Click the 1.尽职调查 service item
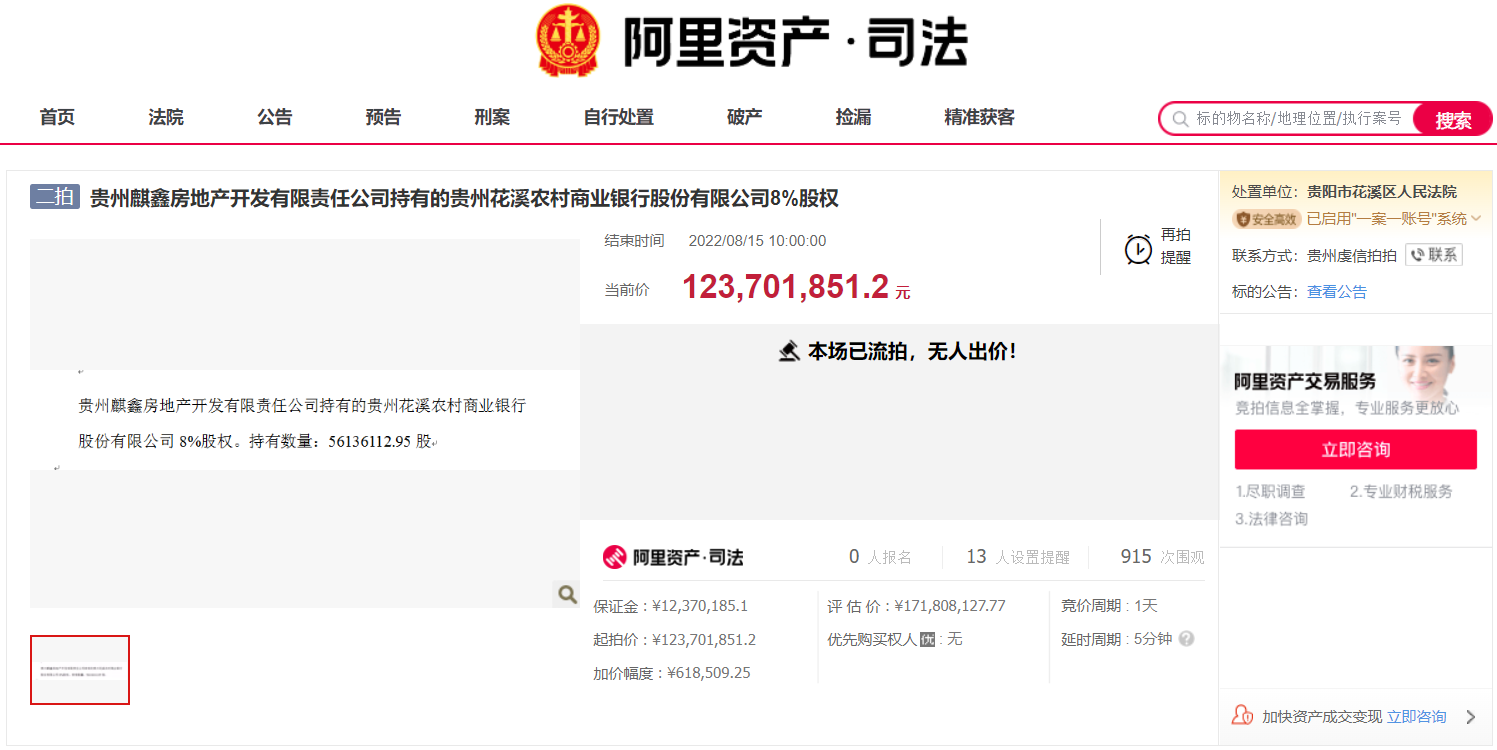Image resolution: width=1497 pixels, height=750 pixels. pyautogui.click(x=1270, y=492)
